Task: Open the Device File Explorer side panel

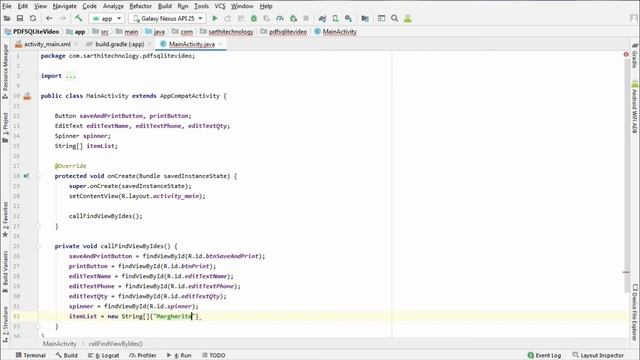Action: pos(635,312)
